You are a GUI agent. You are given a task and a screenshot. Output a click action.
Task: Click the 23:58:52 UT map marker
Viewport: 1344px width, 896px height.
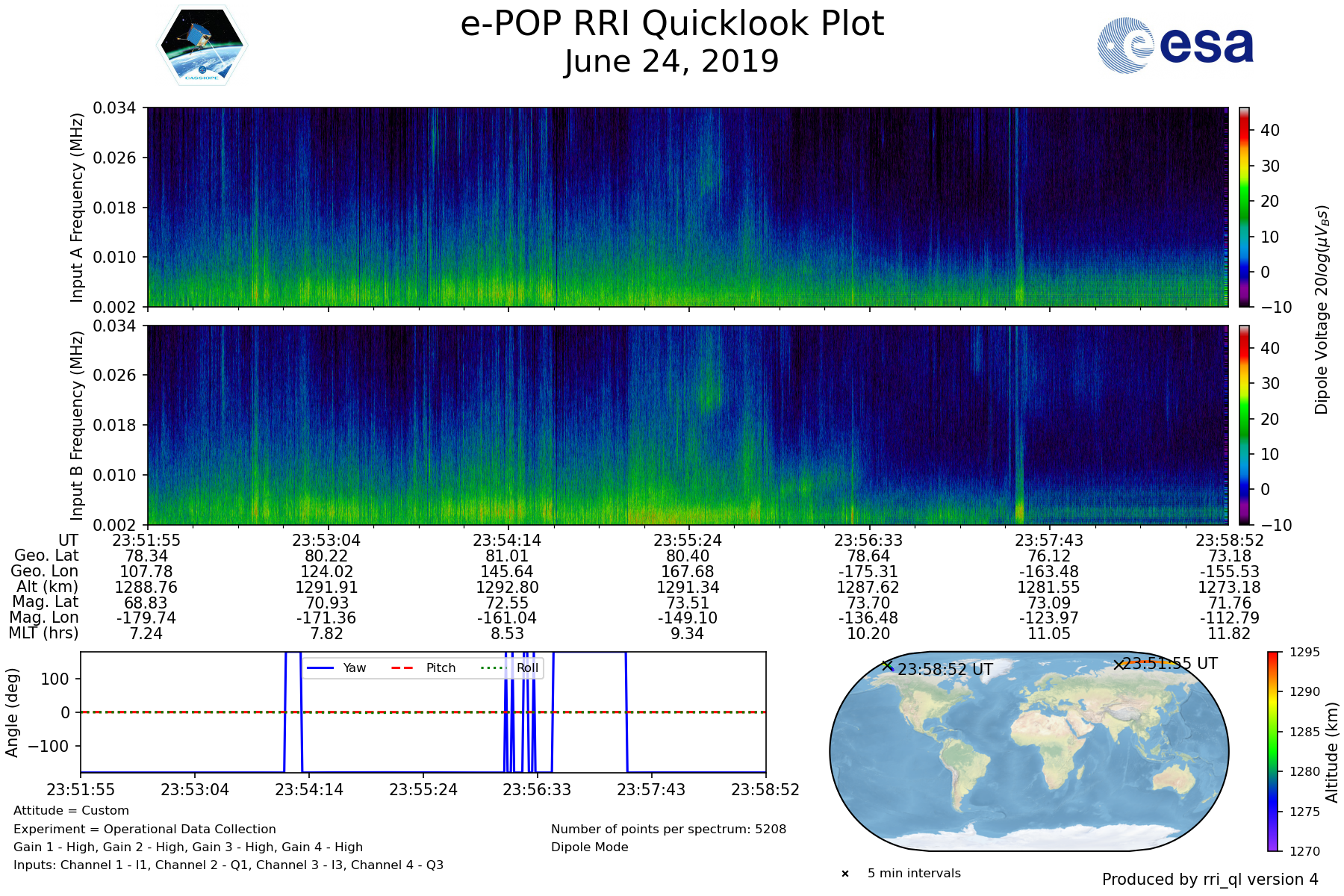[x=887, y=665]
